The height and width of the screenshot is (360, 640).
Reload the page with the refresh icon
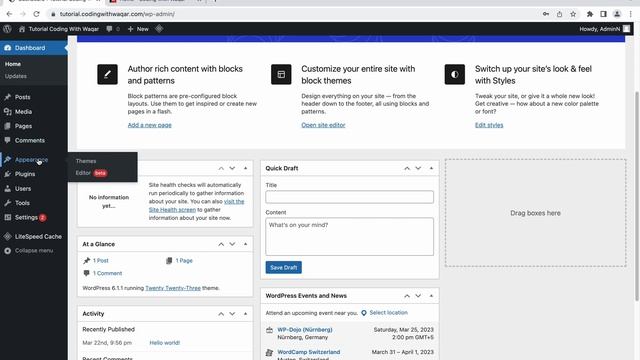tap(36, 14)
